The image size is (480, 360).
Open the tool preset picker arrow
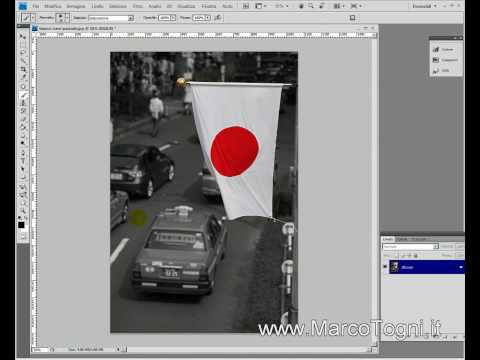click(x=34, y=18)
